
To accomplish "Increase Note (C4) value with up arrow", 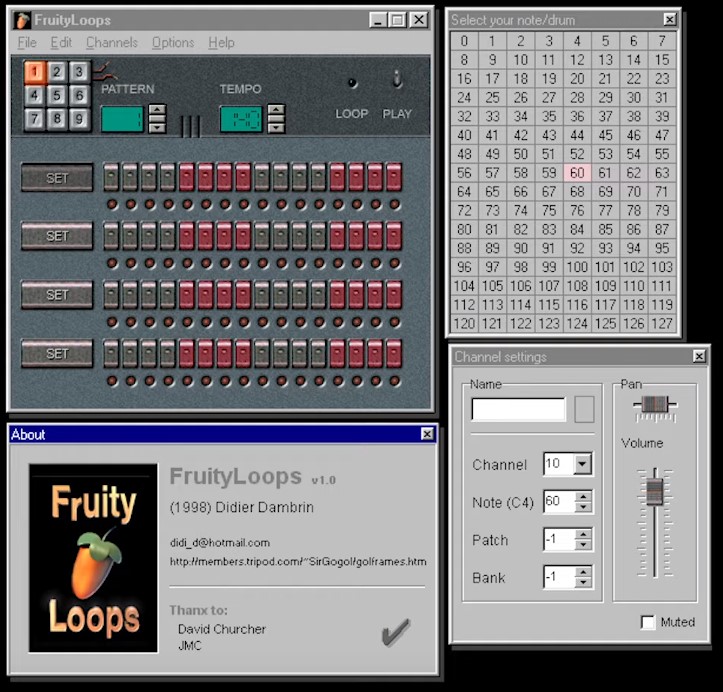I will click(583, 497).
